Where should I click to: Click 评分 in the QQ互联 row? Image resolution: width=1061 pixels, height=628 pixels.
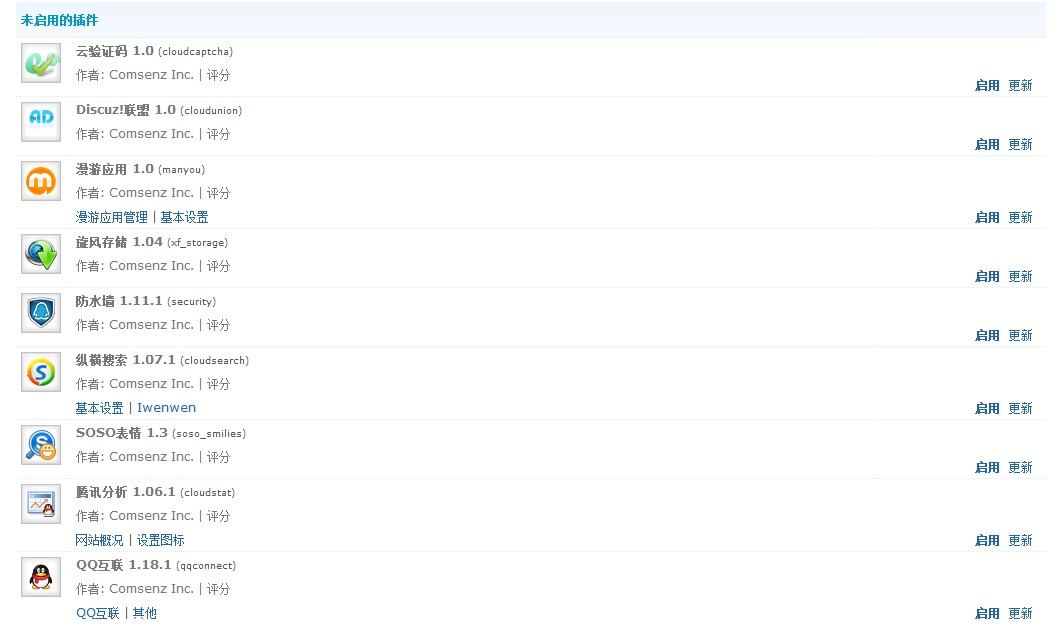click(218, 589)
